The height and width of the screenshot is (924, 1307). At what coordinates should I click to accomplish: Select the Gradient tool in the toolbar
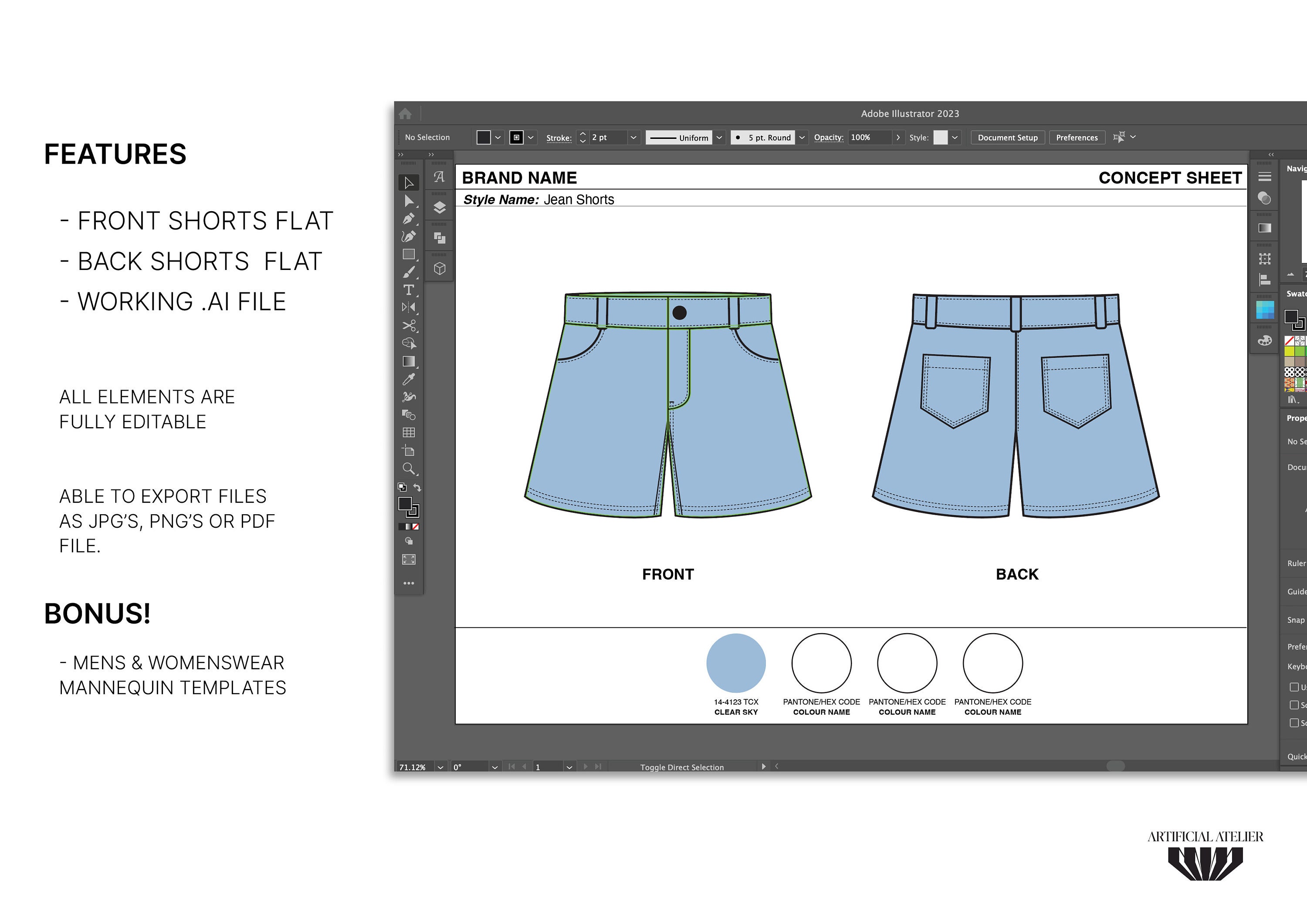[x=409, y=361]
